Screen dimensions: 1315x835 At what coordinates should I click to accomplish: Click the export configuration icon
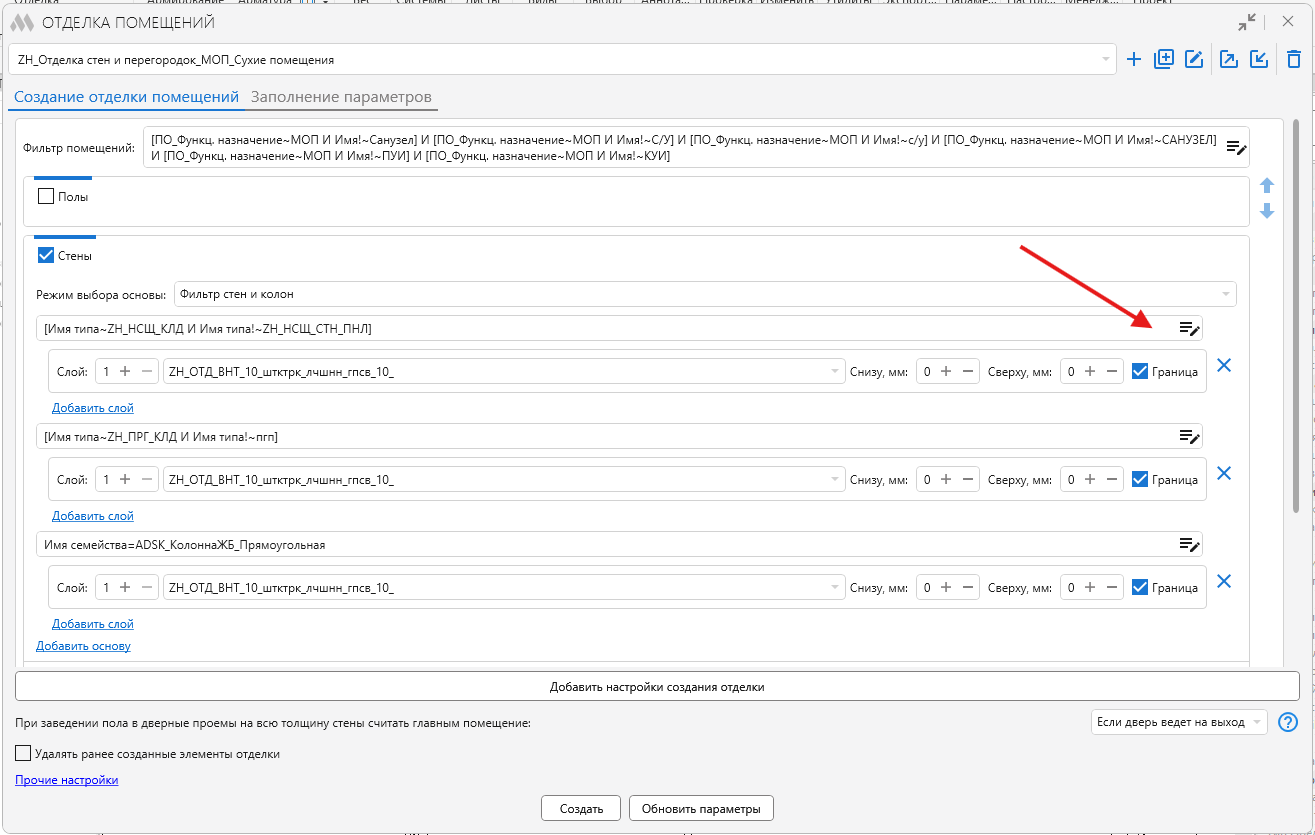coord(1230,59)
